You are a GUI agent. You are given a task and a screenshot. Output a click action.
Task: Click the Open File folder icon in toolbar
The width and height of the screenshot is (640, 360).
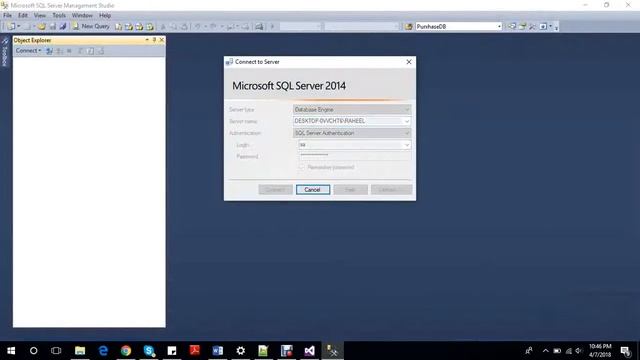(x=42, y=27)
